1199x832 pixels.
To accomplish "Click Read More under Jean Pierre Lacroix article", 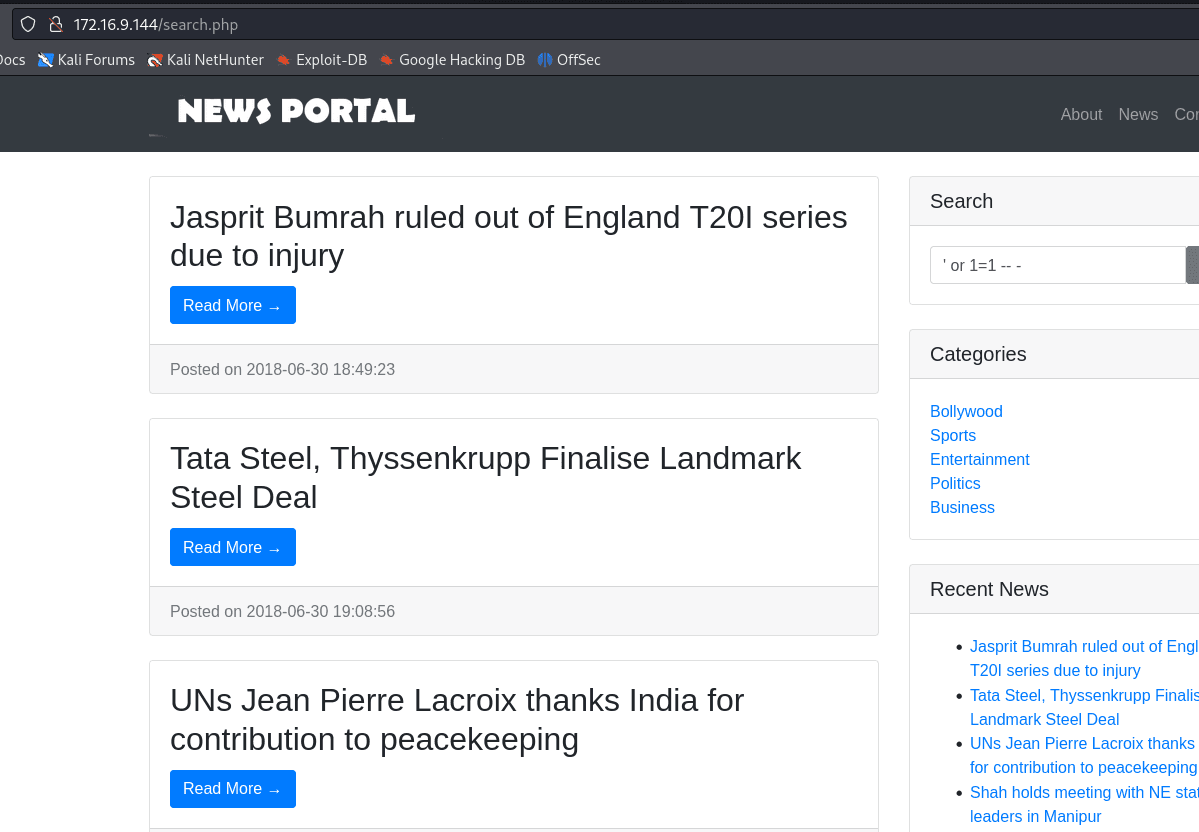I will pyautogui.click(x=232, y=789).
